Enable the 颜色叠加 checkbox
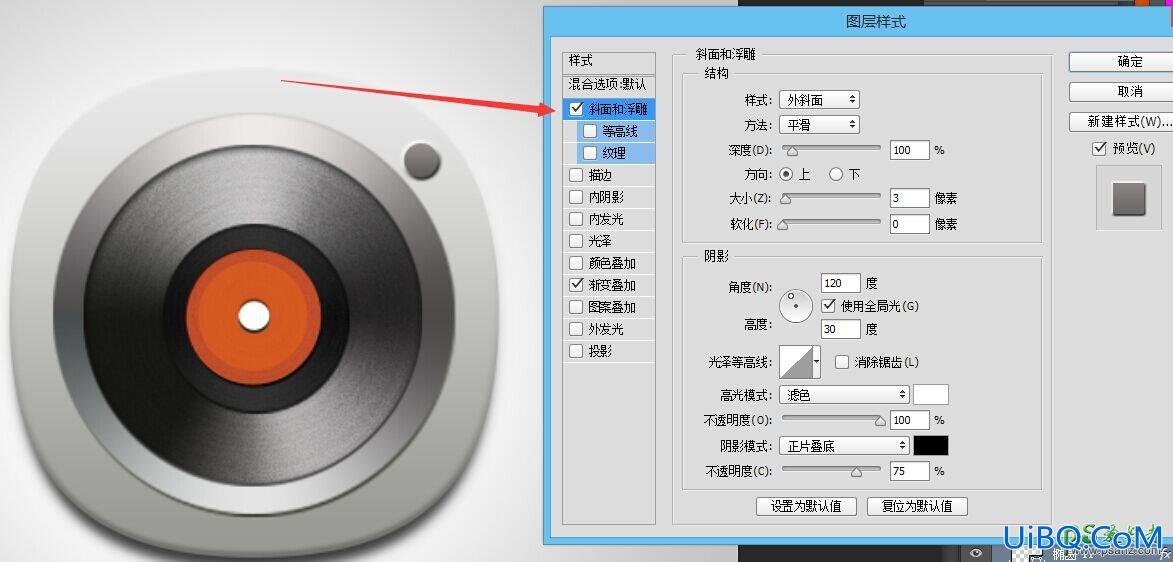1173x562 pixels. [x=576, y=263]
